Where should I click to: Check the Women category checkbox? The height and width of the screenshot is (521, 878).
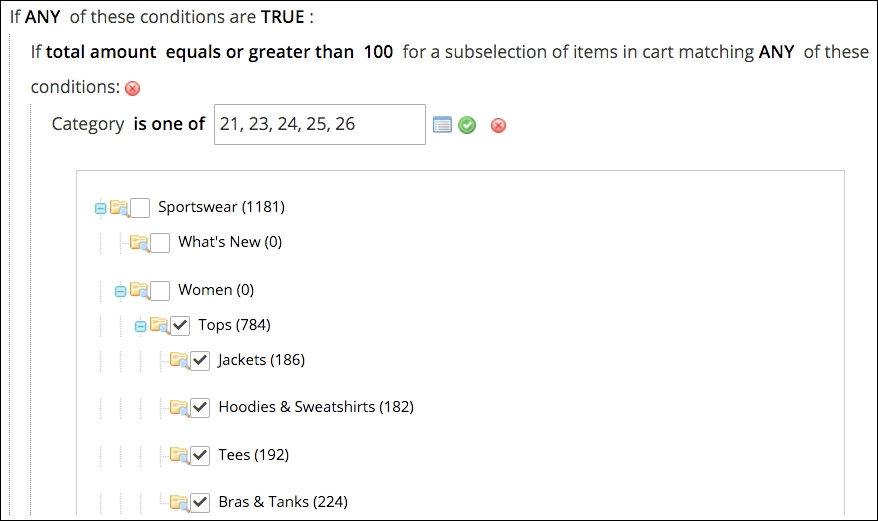pyautogui.click(x=160, y=290)
